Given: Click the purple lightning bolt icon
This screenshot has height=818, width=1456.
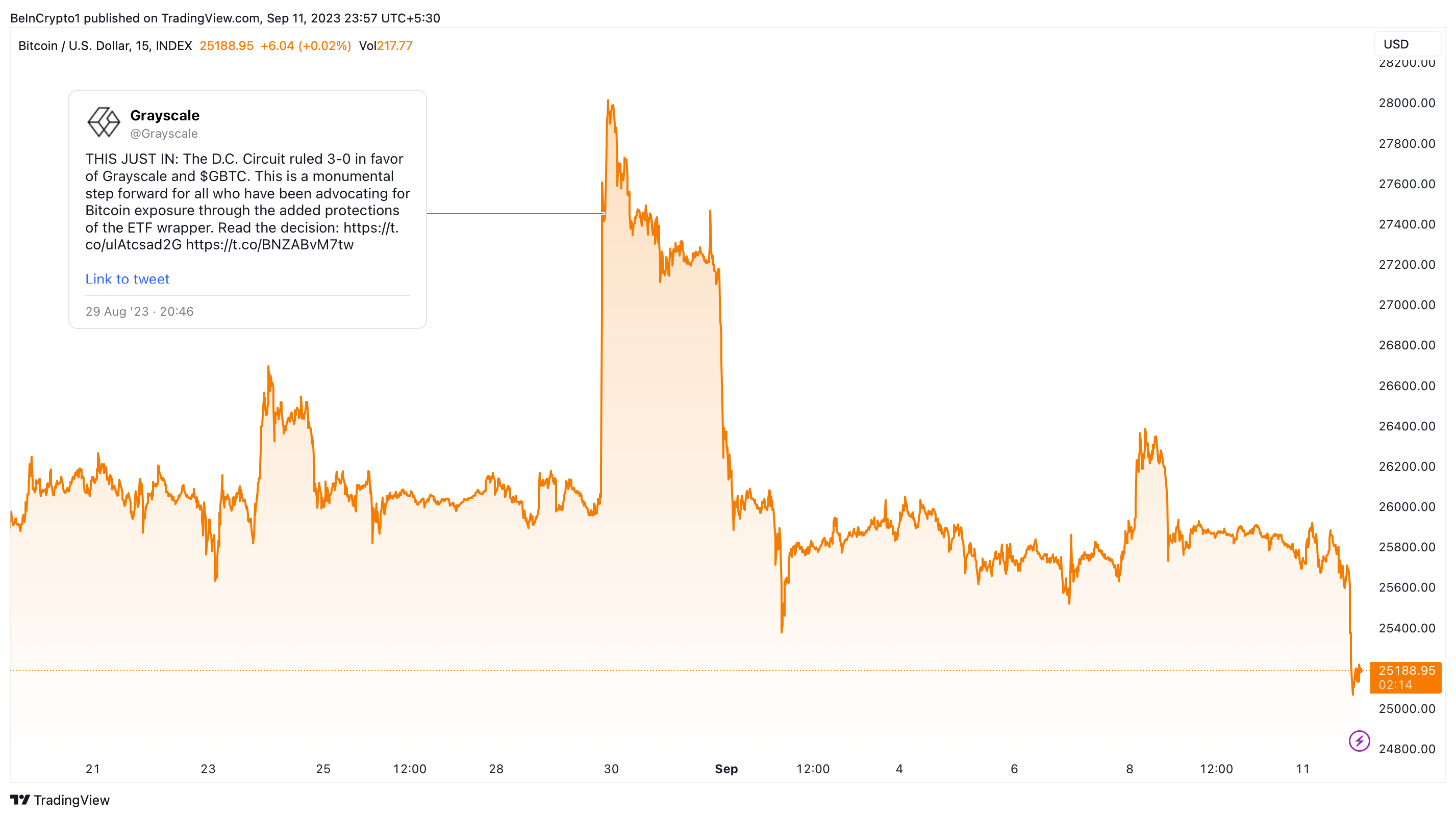Looking at the screenshot, I should [x=1359, y=740].
